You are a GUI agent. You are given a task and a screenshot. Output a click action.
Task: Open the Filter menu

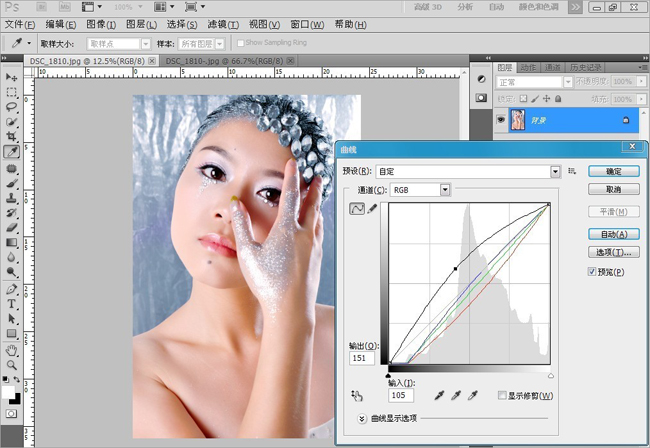pyautogui.click(x=223, y=24)
